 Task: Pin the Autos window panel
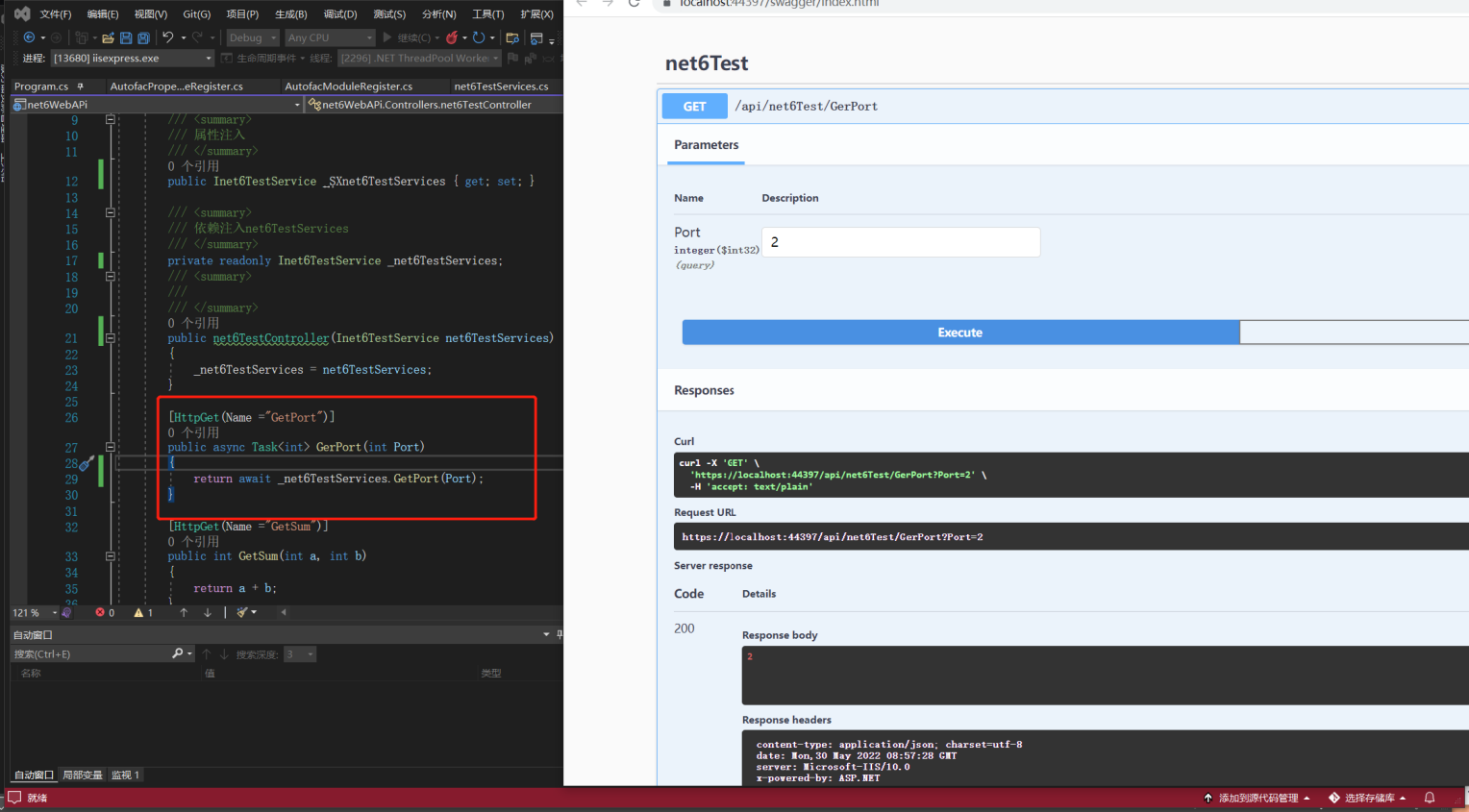coord(560,634)
